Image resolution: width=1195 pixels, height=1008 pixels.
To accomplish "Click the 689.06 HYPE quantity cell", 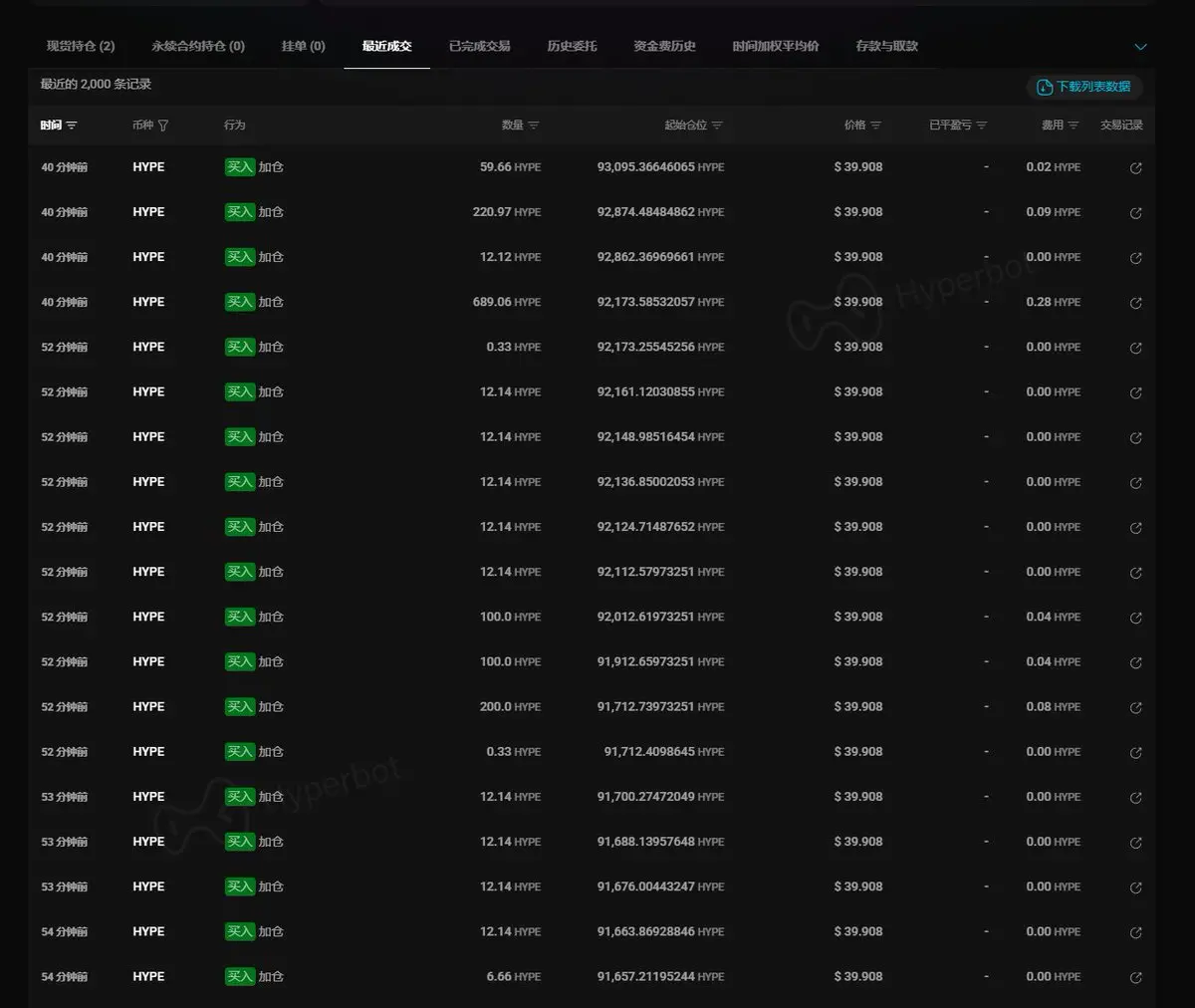I will click(507, 302).
